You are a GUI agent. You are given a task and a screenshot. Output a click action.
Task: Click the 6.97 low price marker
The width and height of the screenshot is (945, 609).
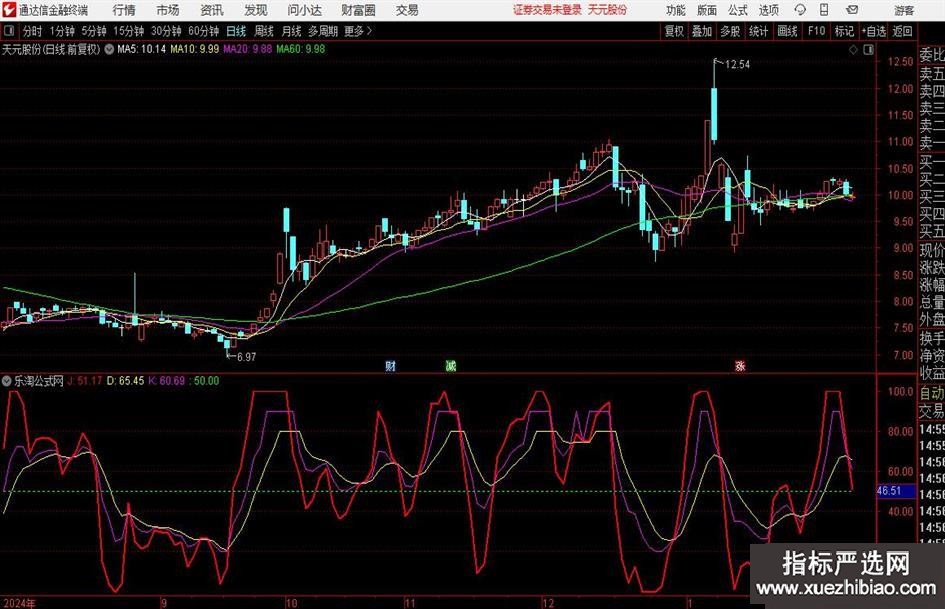(246, 357)
